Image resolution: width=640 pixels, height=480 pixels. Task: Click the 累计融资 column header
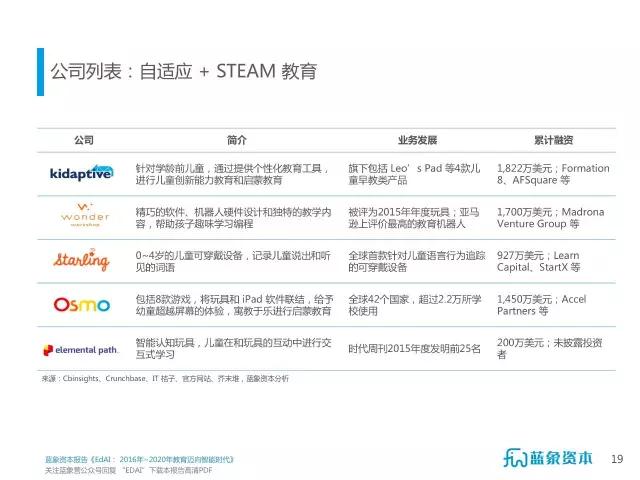tap(553, 140)
